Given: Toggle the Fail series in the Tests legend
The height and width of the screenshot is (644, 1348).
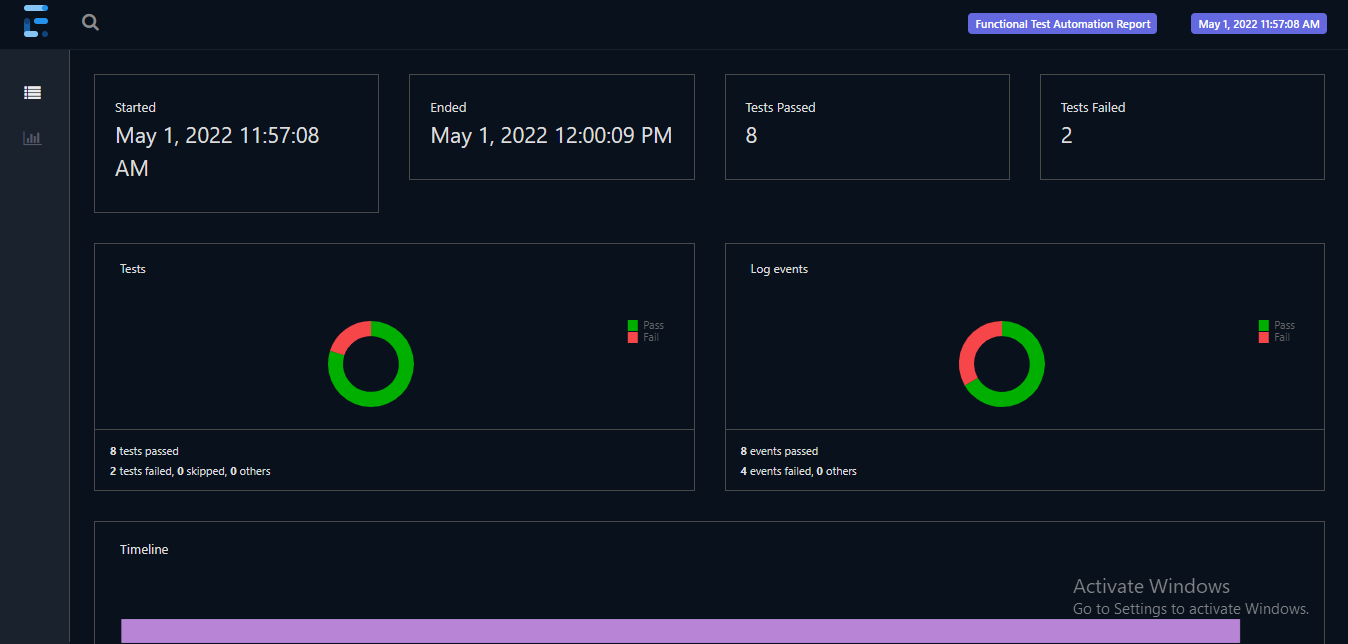Looking at the screenshot, I should (646, 337).
